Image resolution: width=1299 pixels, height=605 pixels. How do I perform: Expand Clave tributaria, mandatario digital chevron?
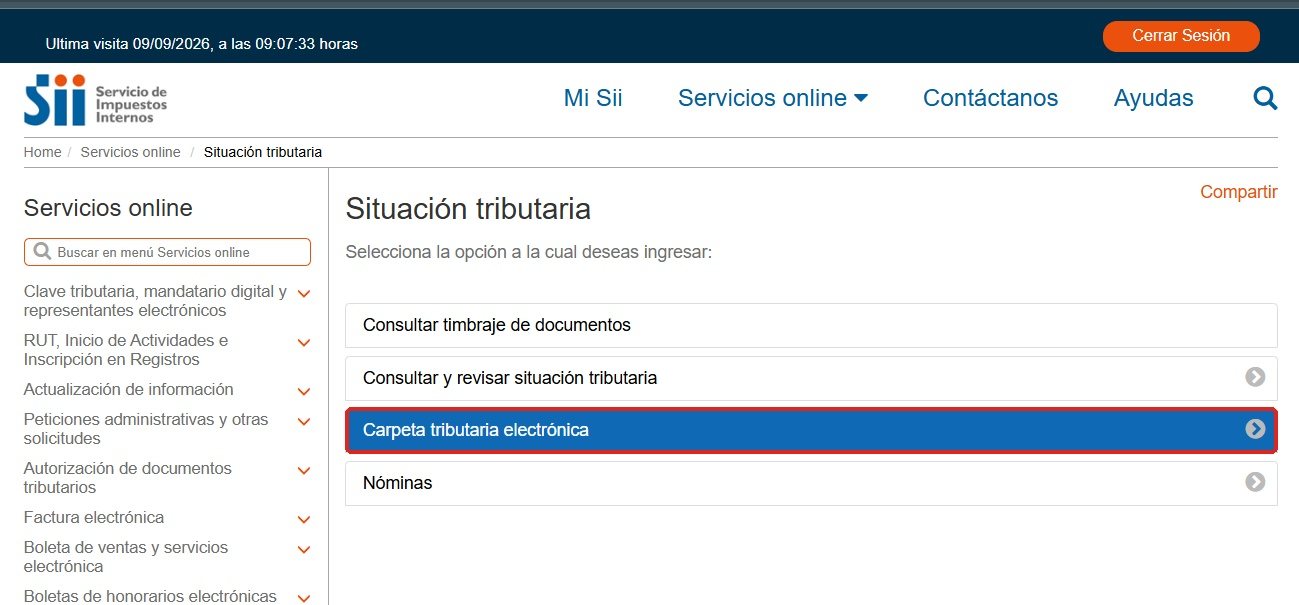(x=304, y=294)
